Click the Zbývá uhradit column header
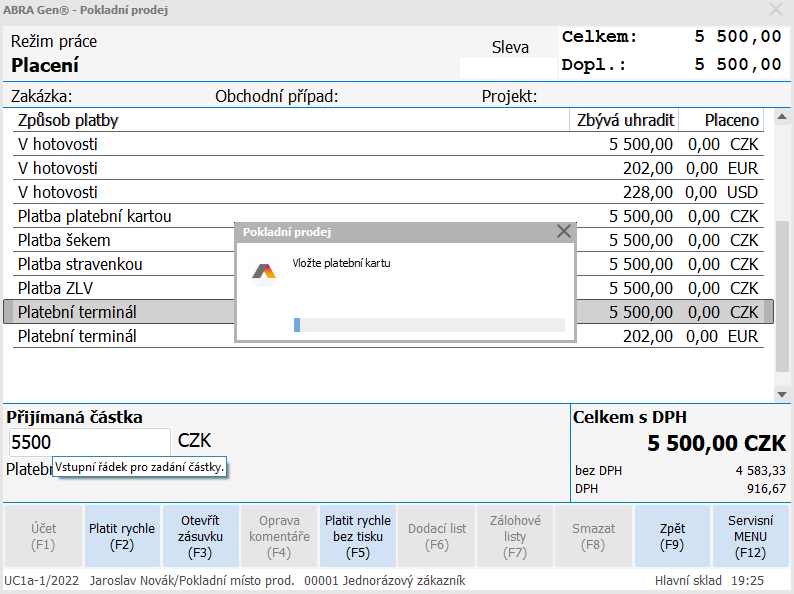This screenshot has width=794, height=594. (x=625, y=120)
